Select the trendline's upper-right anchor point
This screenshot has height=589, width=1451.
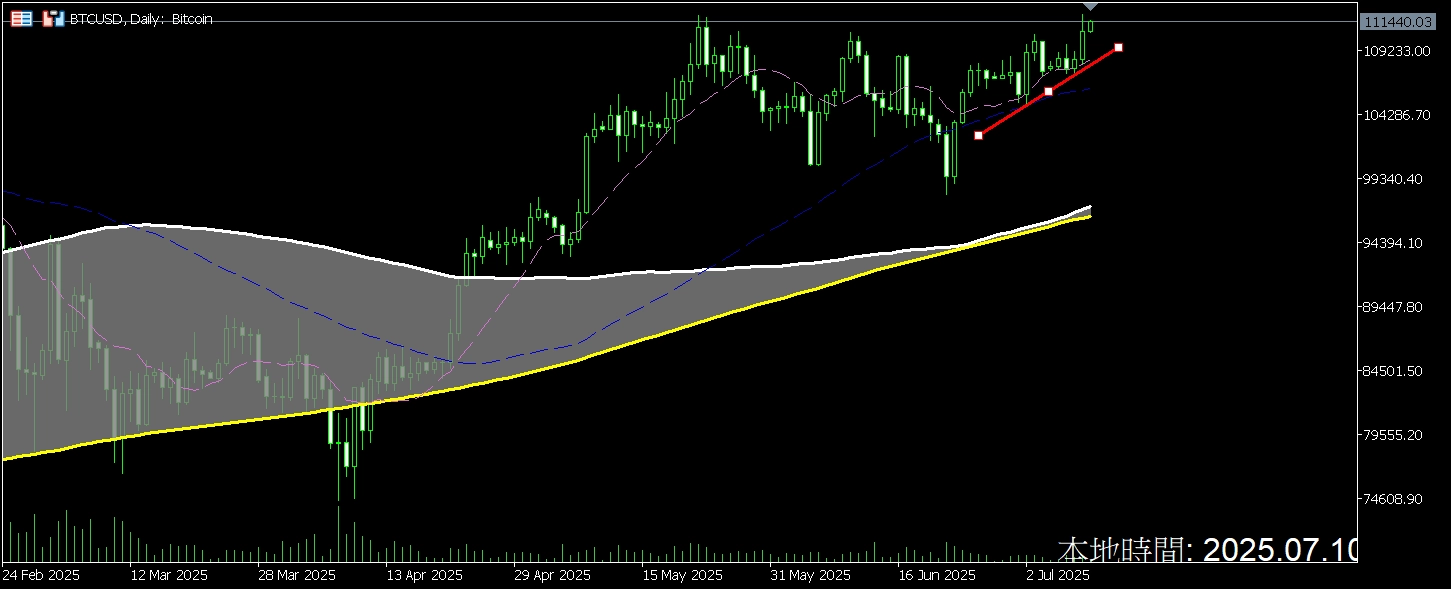[x=1118, y=47]
